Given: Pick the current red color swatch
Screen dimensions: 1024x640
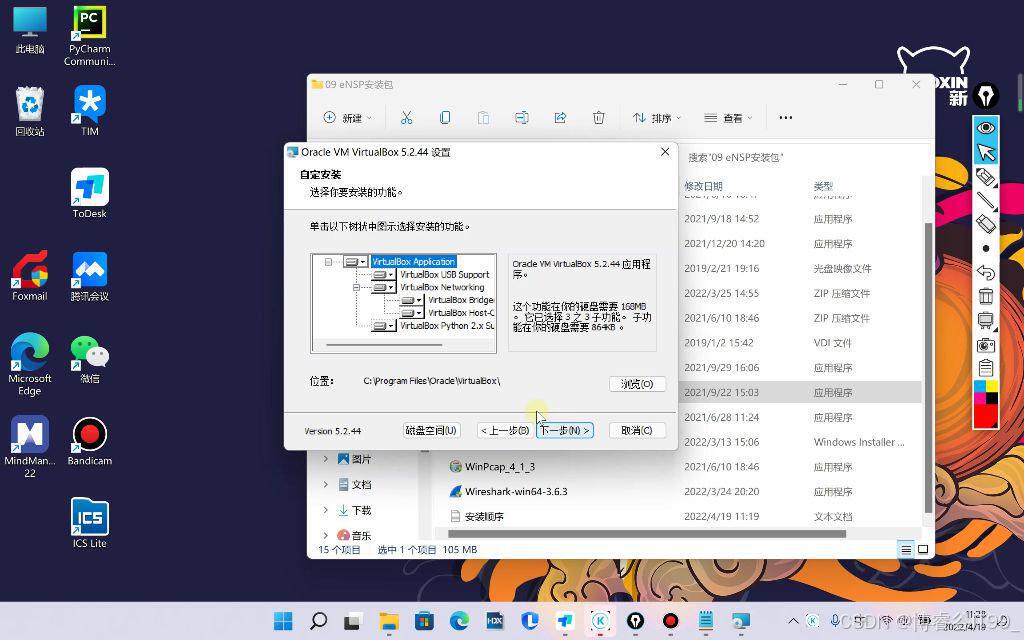Looking at the screenshot, I should click(985, 416).
